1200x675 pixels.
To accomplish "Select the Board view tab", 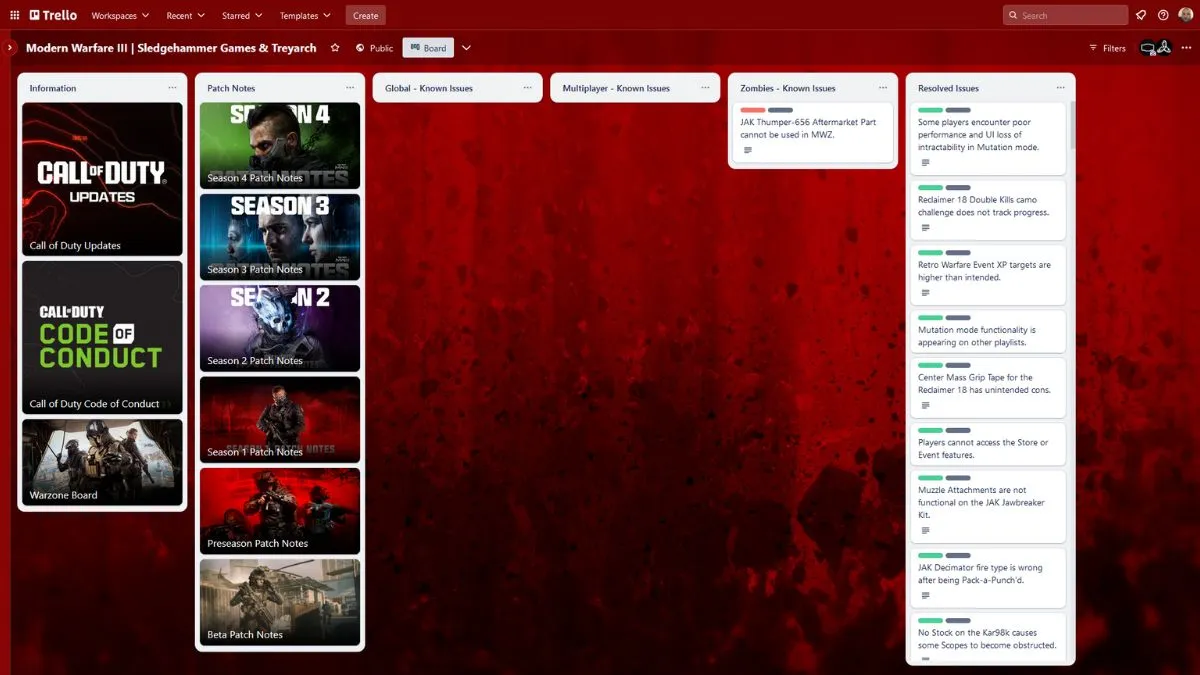I will [x=428, y=47].
